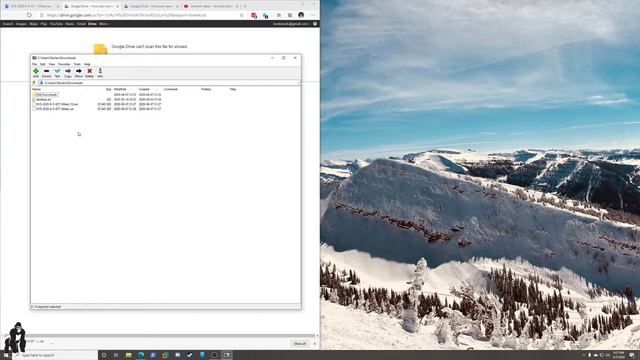Sort files by the Modified column
This screenshot has height=360, width=640.
120,89
